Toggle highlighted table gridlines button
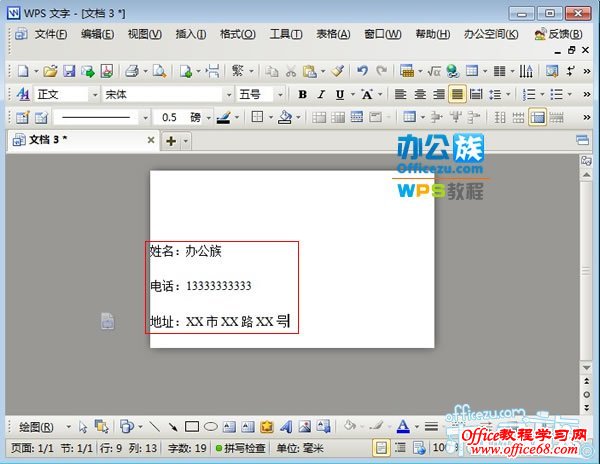 coord(538,117)
